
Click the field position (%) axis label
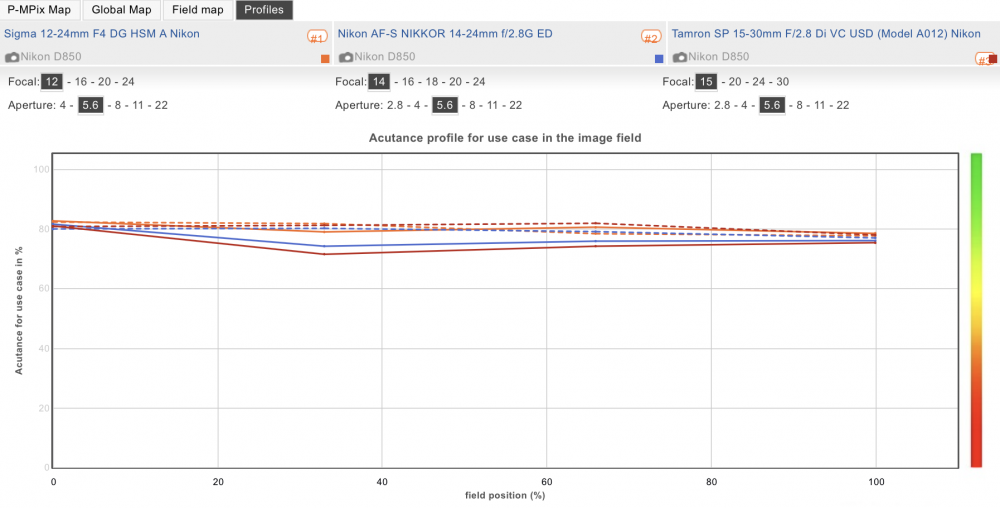point(505,495)
